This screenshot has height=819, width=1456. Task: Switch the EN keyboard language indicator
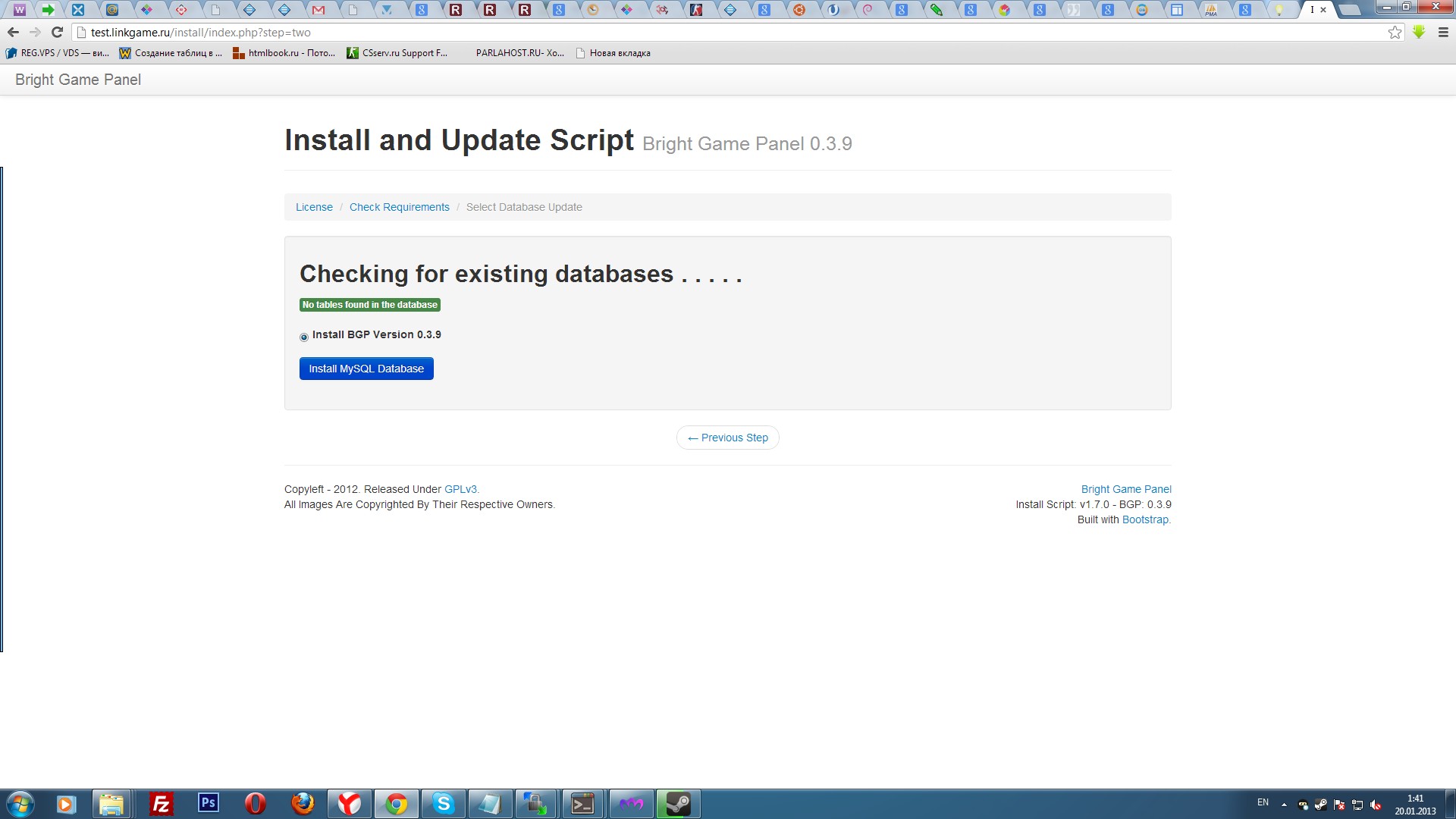point(1263,802)
